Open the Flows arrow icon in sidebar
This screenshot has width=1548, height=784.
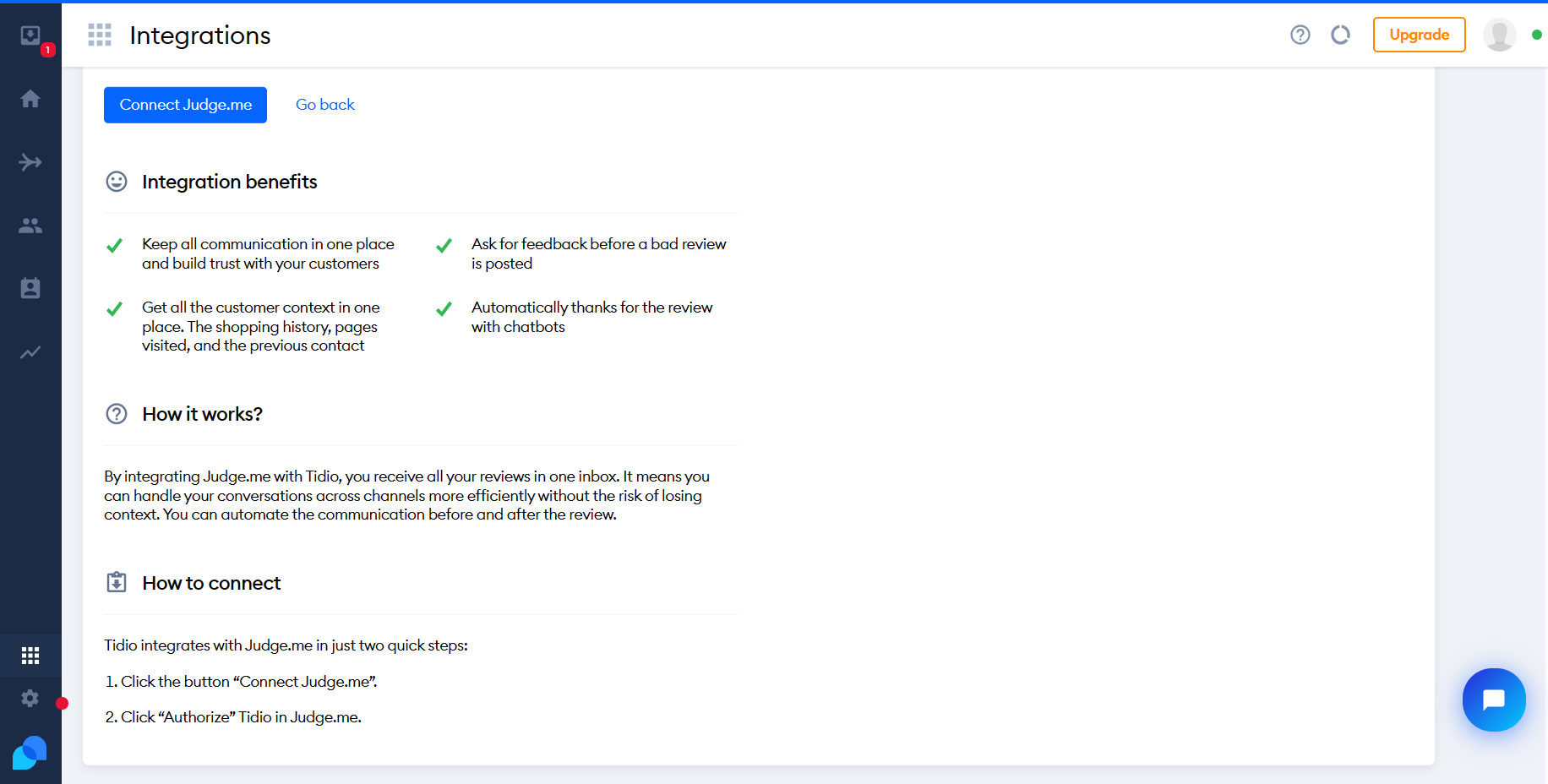tap(30, 162)
